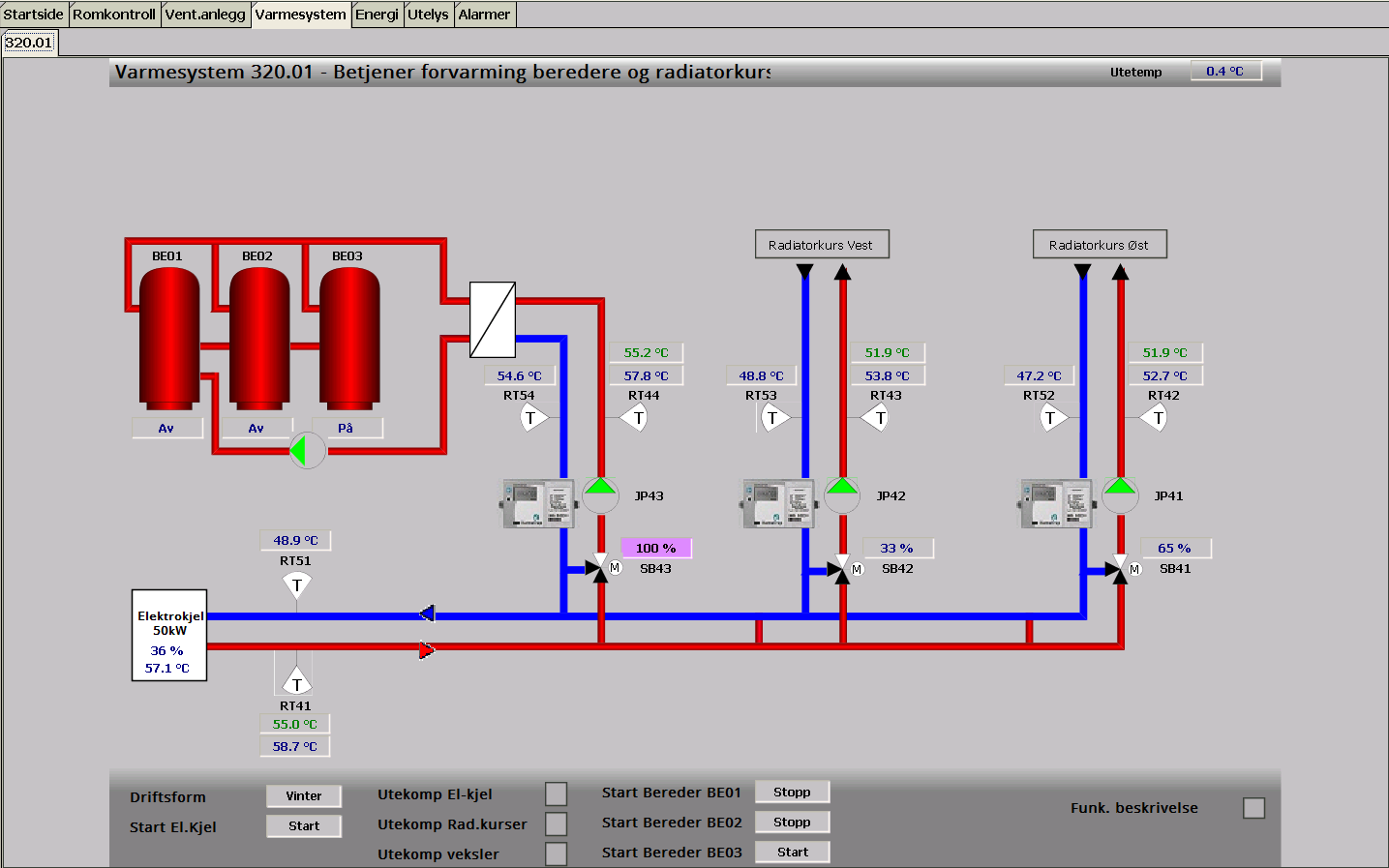This screenshot has width=1389, height=868.
Task: Click the SB42 33 % valve position
Action: [x=898, y=548]
